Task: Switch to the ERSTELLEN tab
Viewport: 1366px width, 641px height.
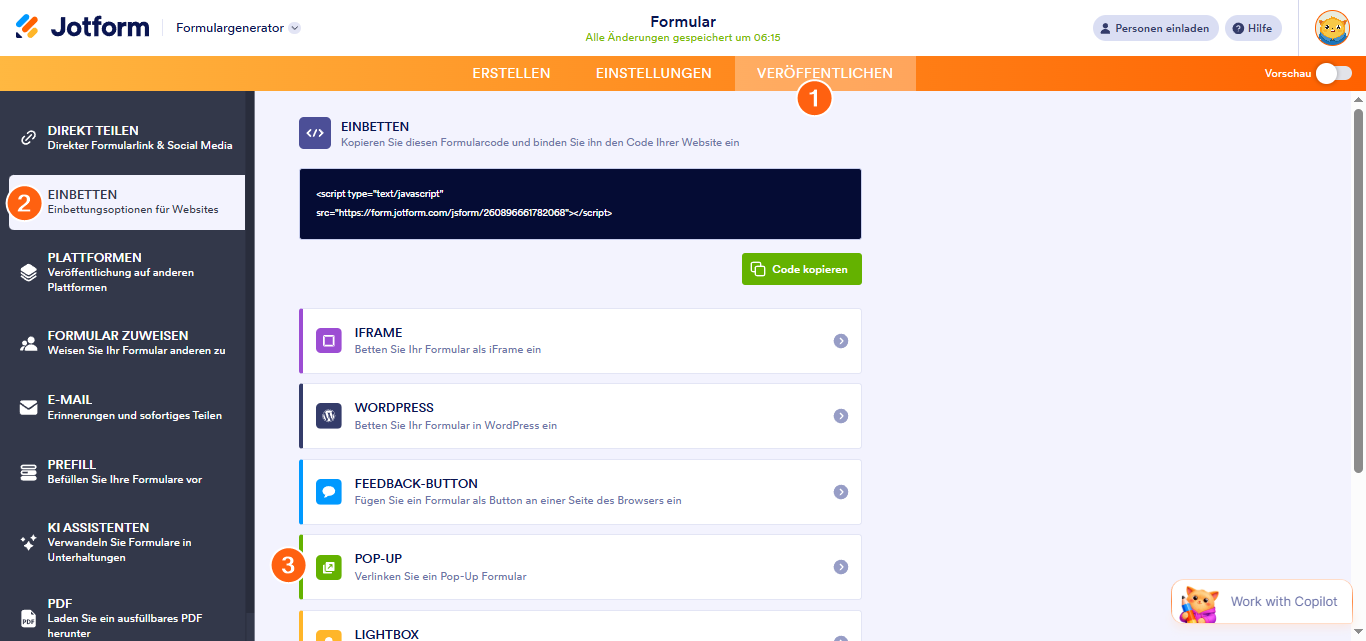Action: pyautogui.click(x=511, y=72)
